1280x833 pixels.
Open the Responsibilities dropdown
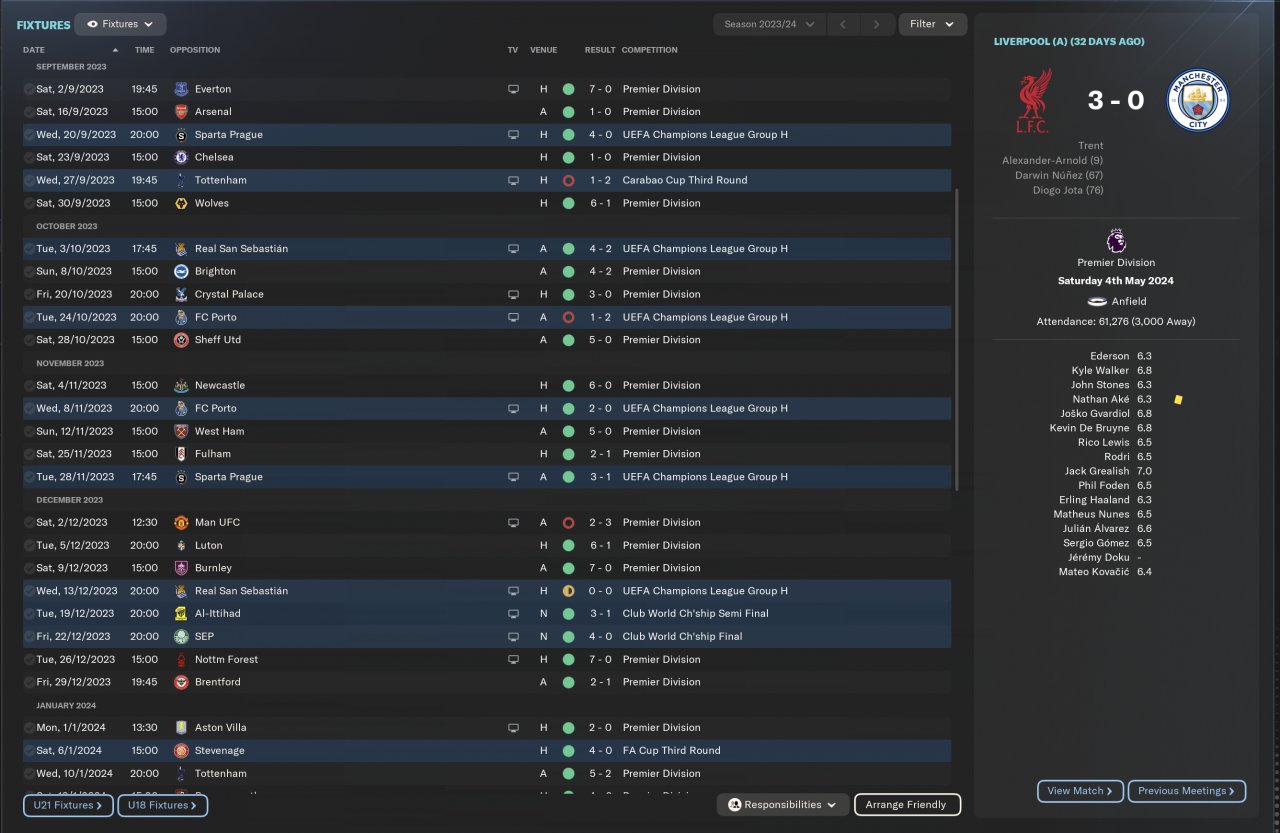783,804
